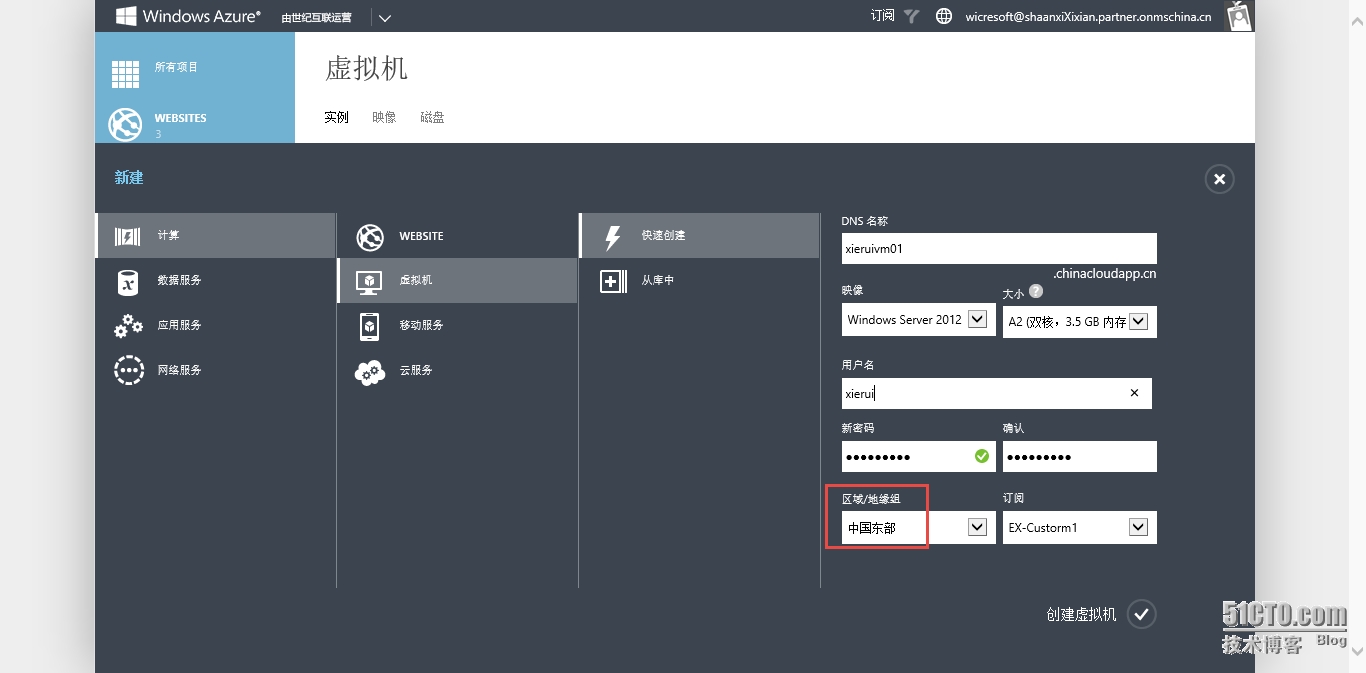Open the 区域/地缘组 中国东部 dropdown
1366x673 pixels.
[919, 528]
